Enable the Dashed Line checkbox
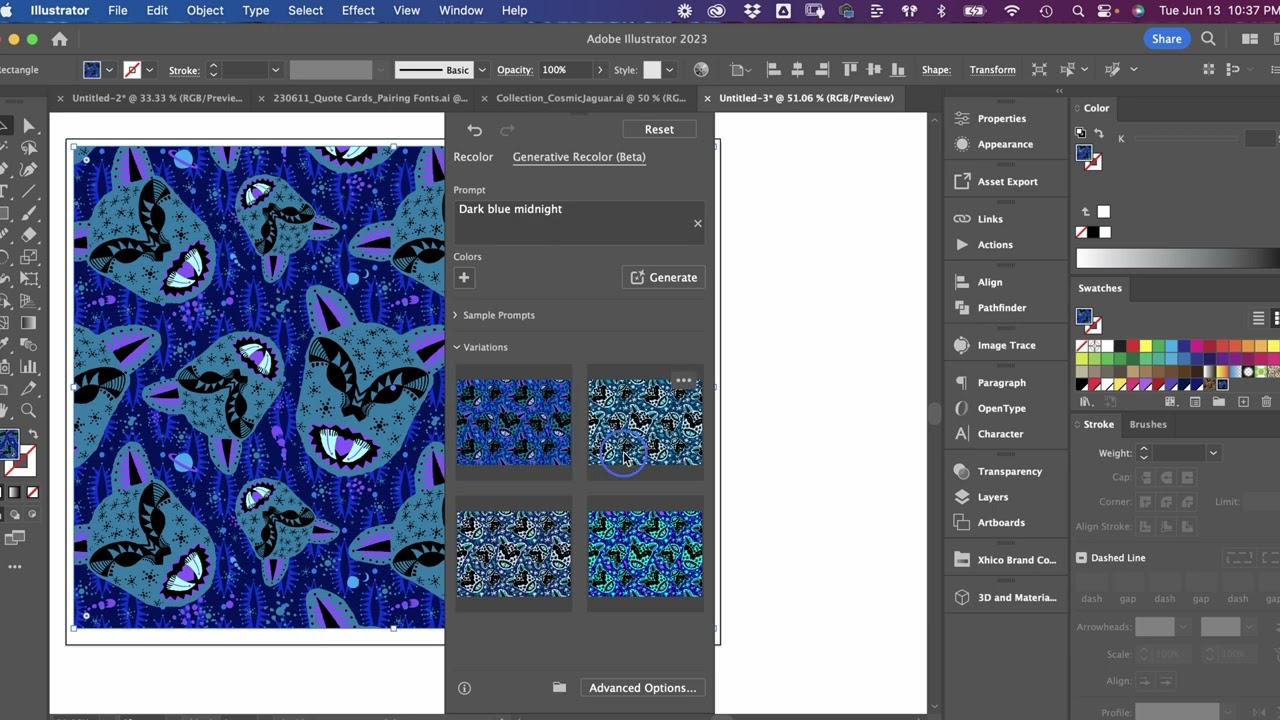This screenshot has height=720, width=1280. [1081, 558]
